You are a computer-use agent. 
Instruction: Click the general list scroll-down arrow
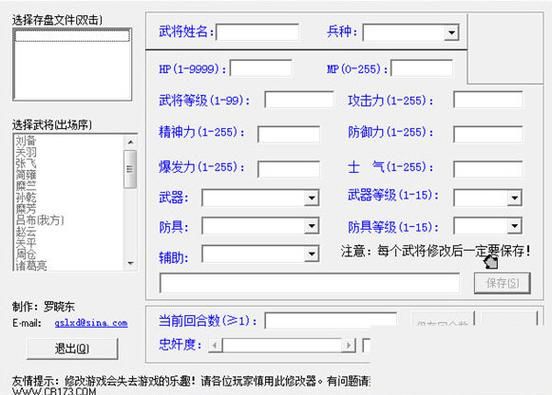click(x=131, y=263)
